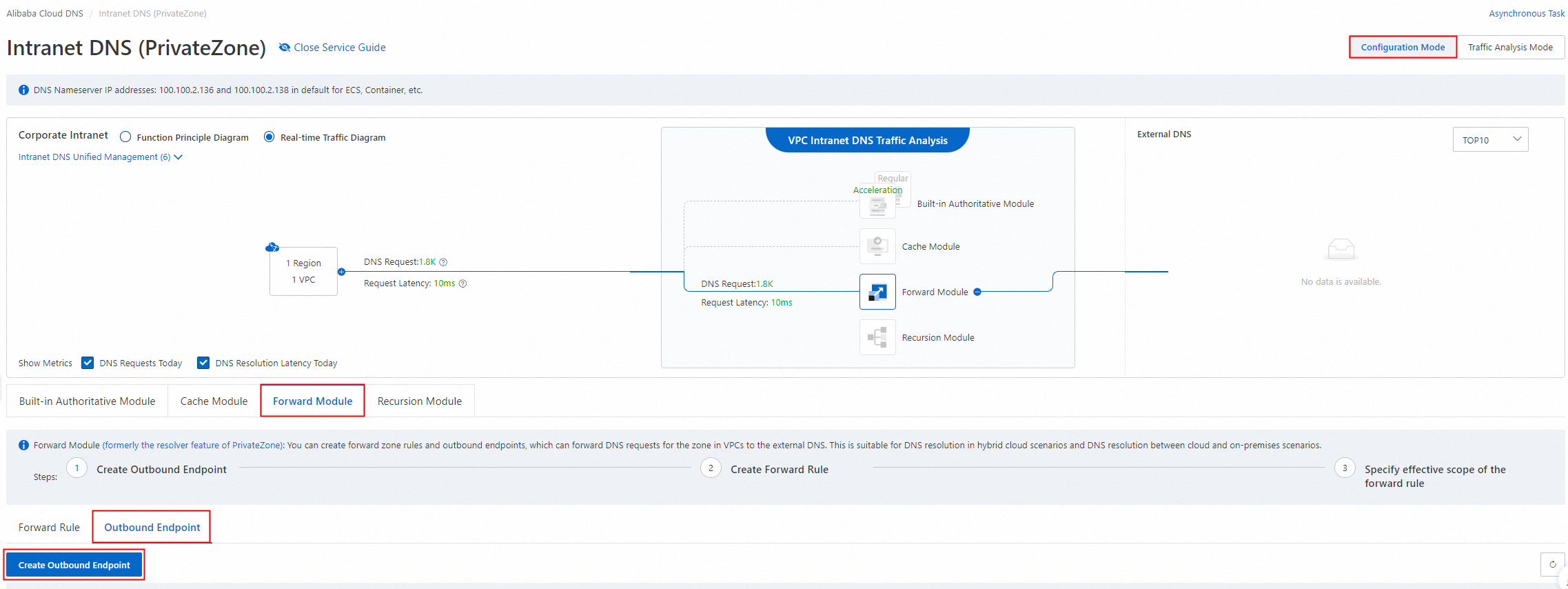Click the plus node on Region box

341,272
